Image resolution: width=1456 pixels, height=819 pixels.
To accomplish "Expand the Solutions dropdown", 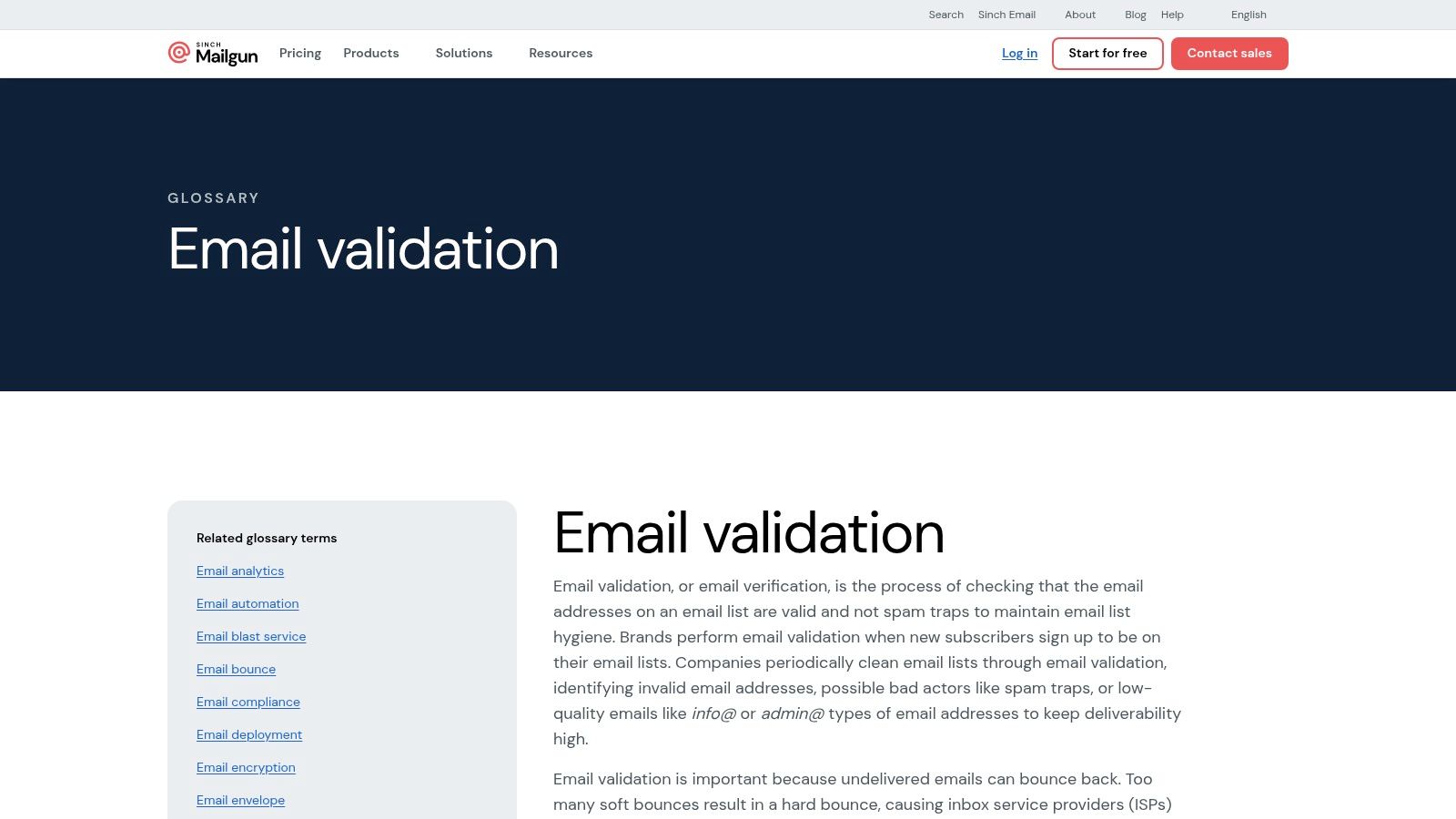I will click(x=464, y=54).
